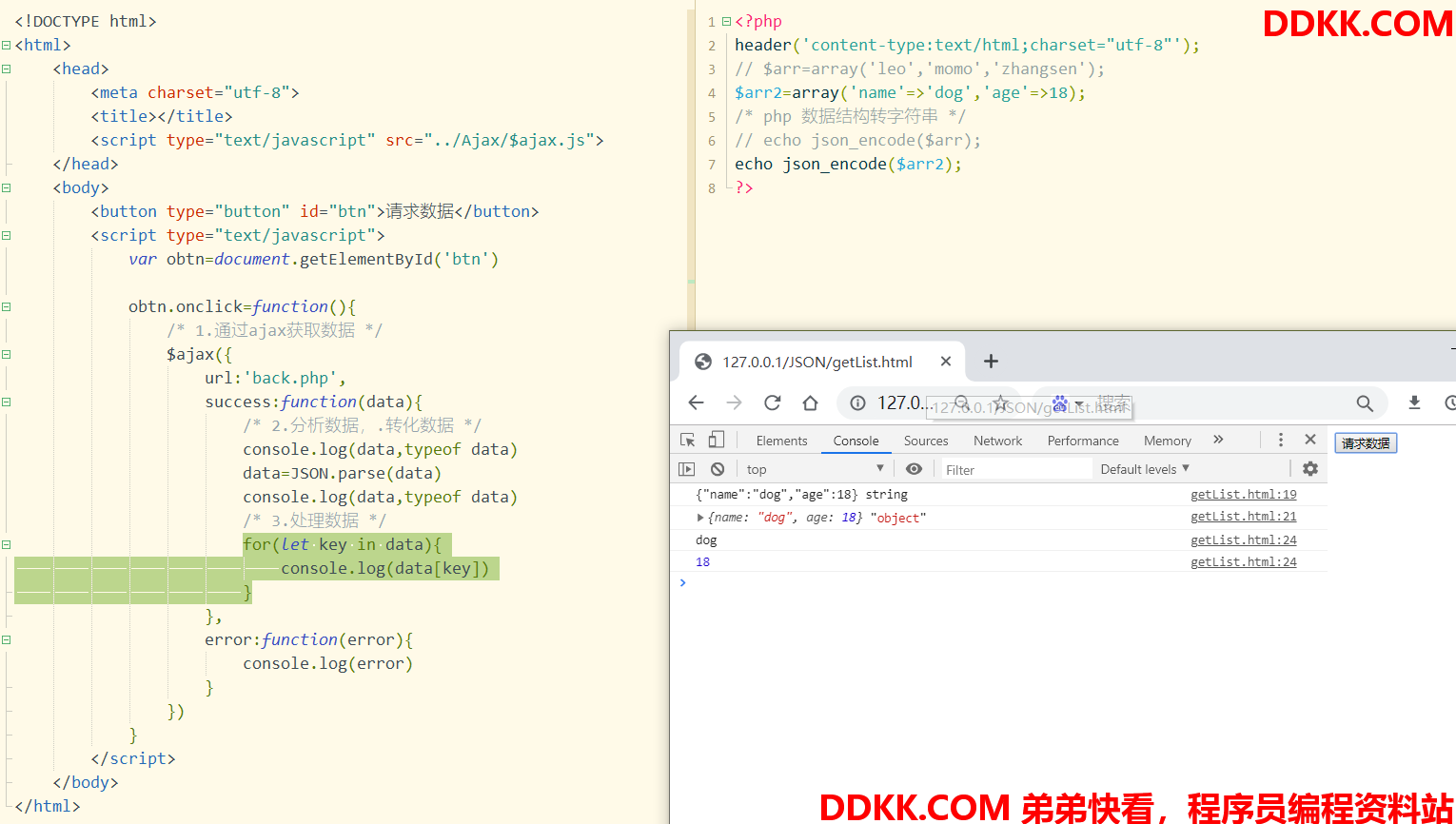Show more DevTools tabs chevron
Image resolution: width=1456 pixels, height=824 pixels.
tap(1218, 440)
